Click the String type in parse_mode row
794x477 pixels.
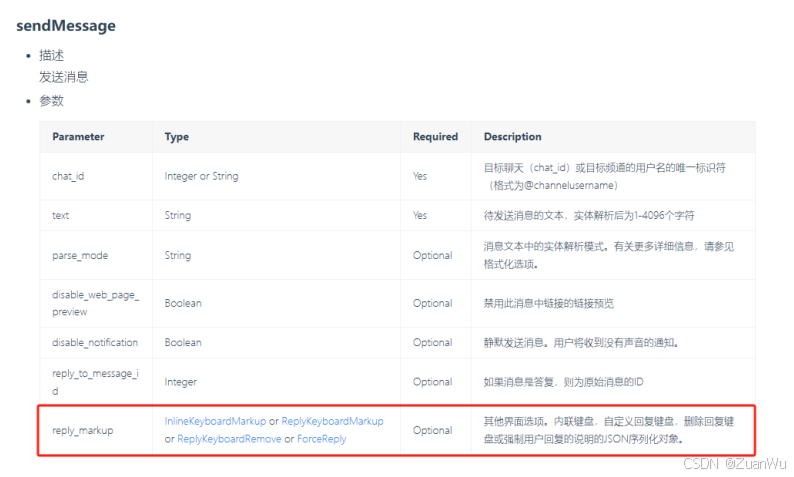click(178, 255)
